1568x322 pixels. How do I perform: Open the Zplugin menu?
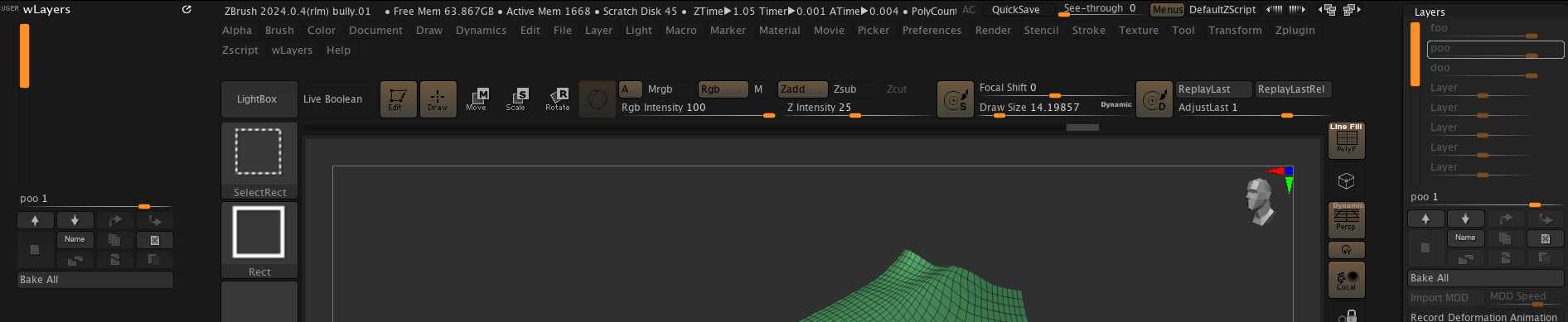[x=1295, y=30]
